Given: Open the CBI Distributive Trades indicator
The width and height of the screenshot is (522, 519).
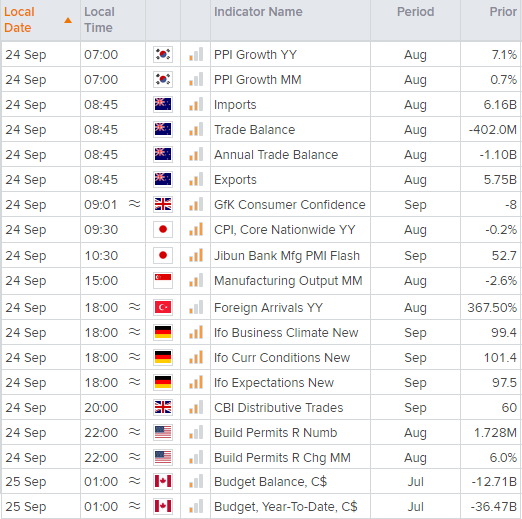Looking at the screenshot, I should coord(278,407).
